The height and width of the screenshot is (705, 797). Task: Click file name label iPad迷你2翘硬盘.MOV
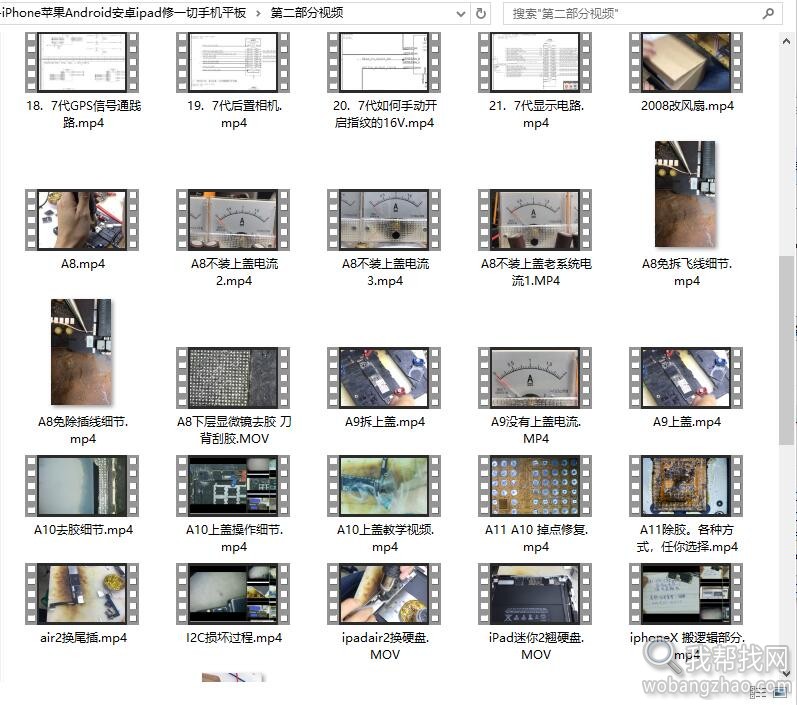point(536,646)
